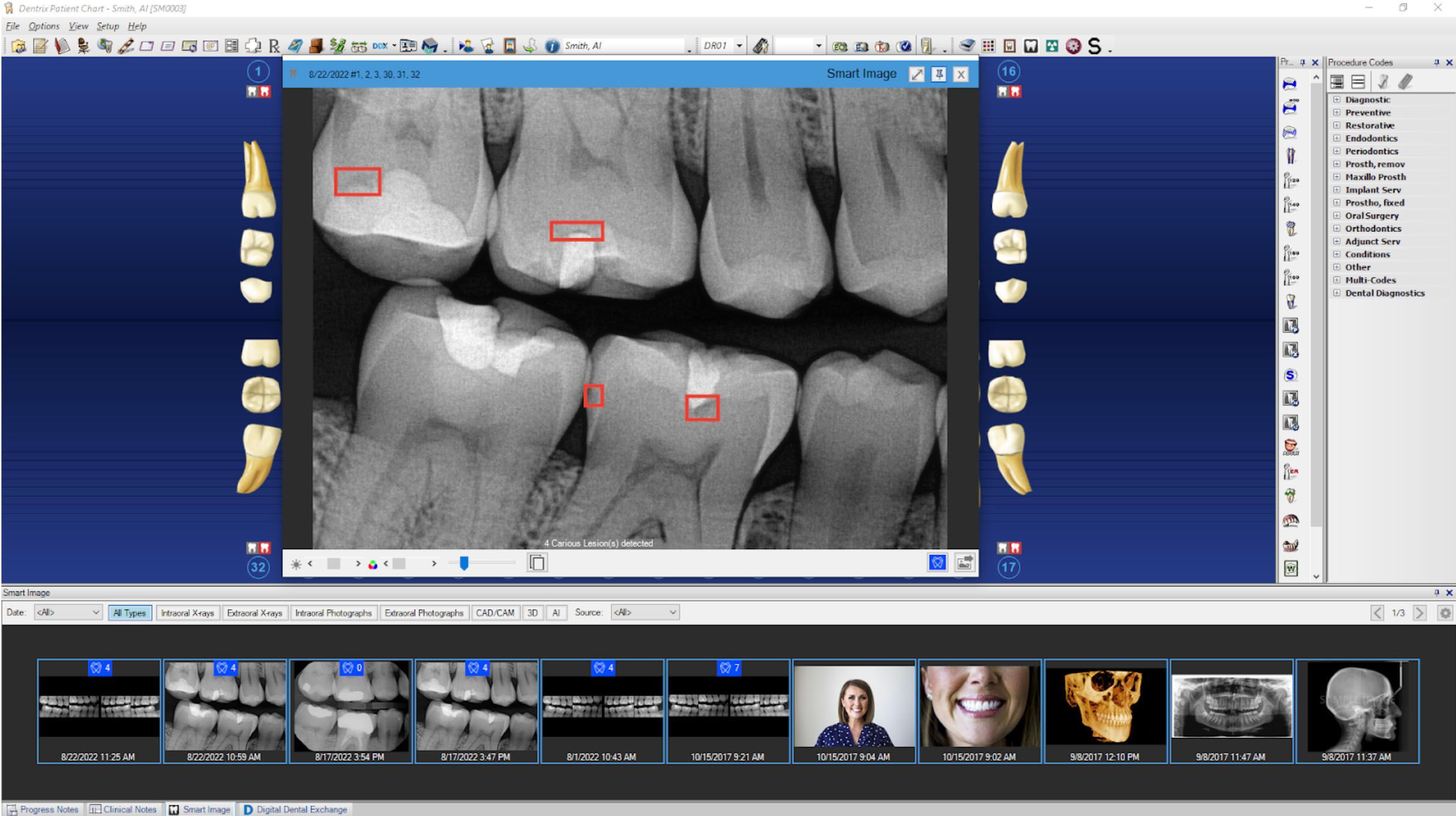This screenshot has height=816, width=1456.
Task: Open the Date filter dropdown
Action: point(67,612)
